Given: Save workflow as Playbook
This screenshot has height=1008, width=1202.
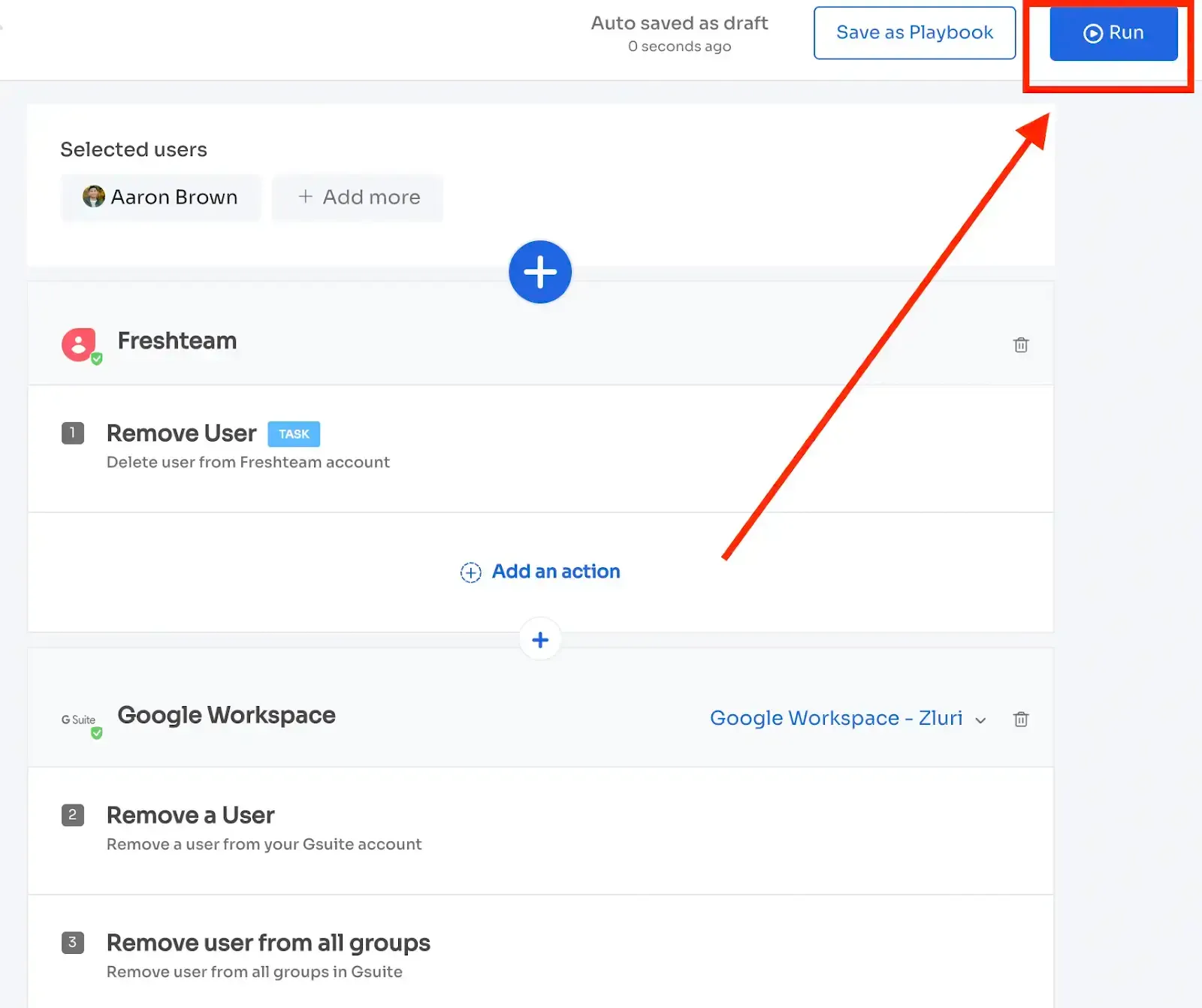Looking at the screenshot, I should (914, 32).
